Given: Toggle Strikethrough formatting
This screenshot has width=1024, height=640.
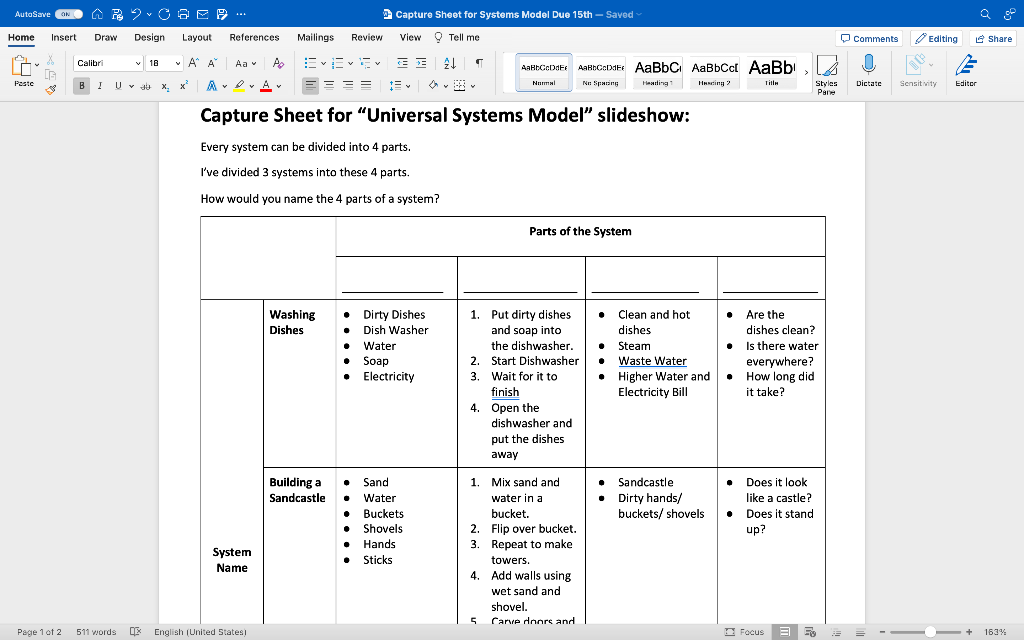Looking at the screenshot, I should pyautogui.click(x=146, y=86).
